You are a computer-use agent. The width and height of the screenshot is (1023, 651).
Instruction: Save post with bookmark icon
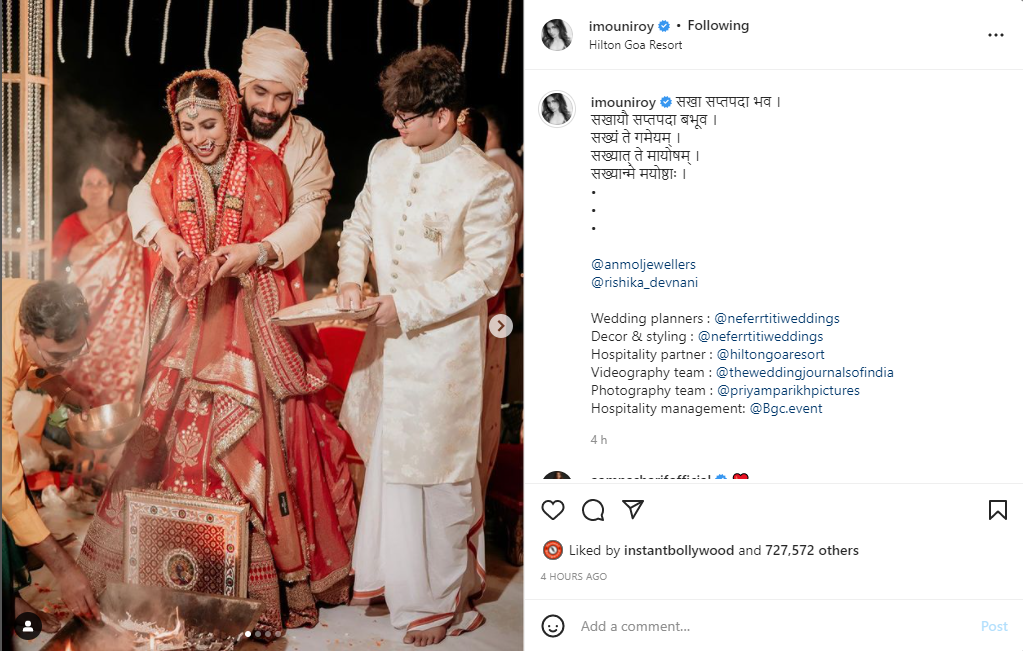[998, 510]
